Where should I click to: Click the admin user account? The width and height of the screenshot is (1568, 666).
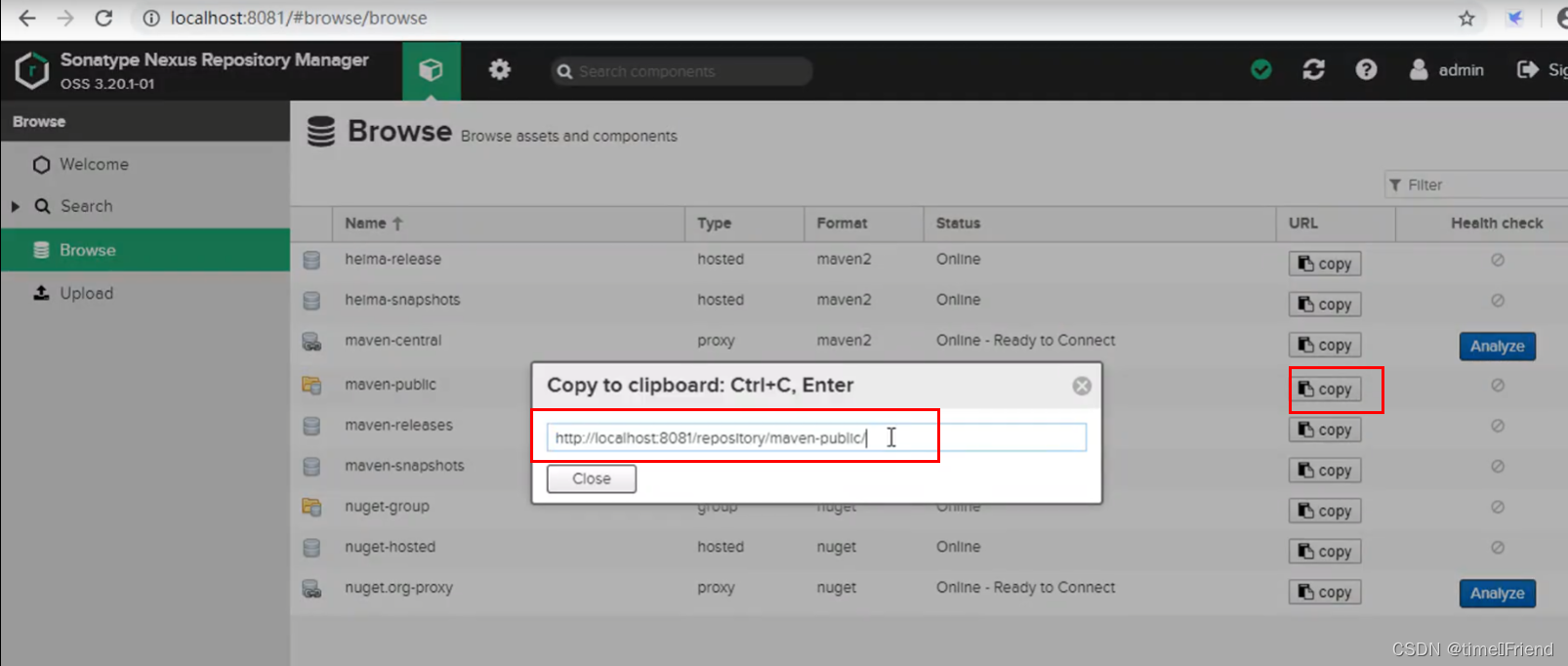[x=1447, y=69]
